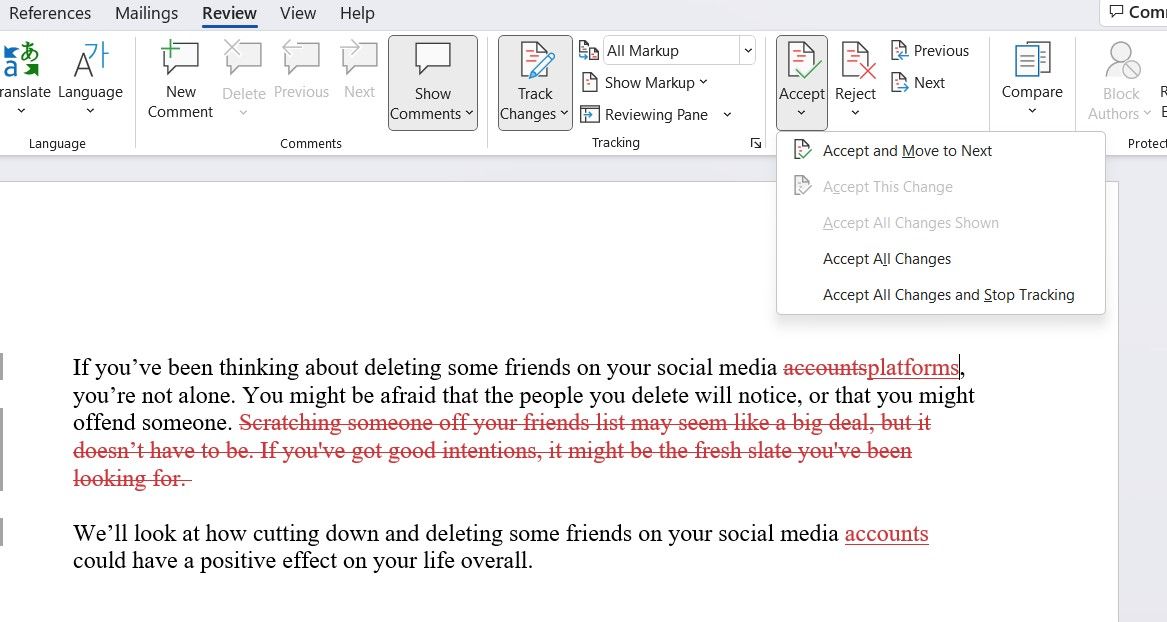Click the underlined inserted word 'accounts'

886,533
